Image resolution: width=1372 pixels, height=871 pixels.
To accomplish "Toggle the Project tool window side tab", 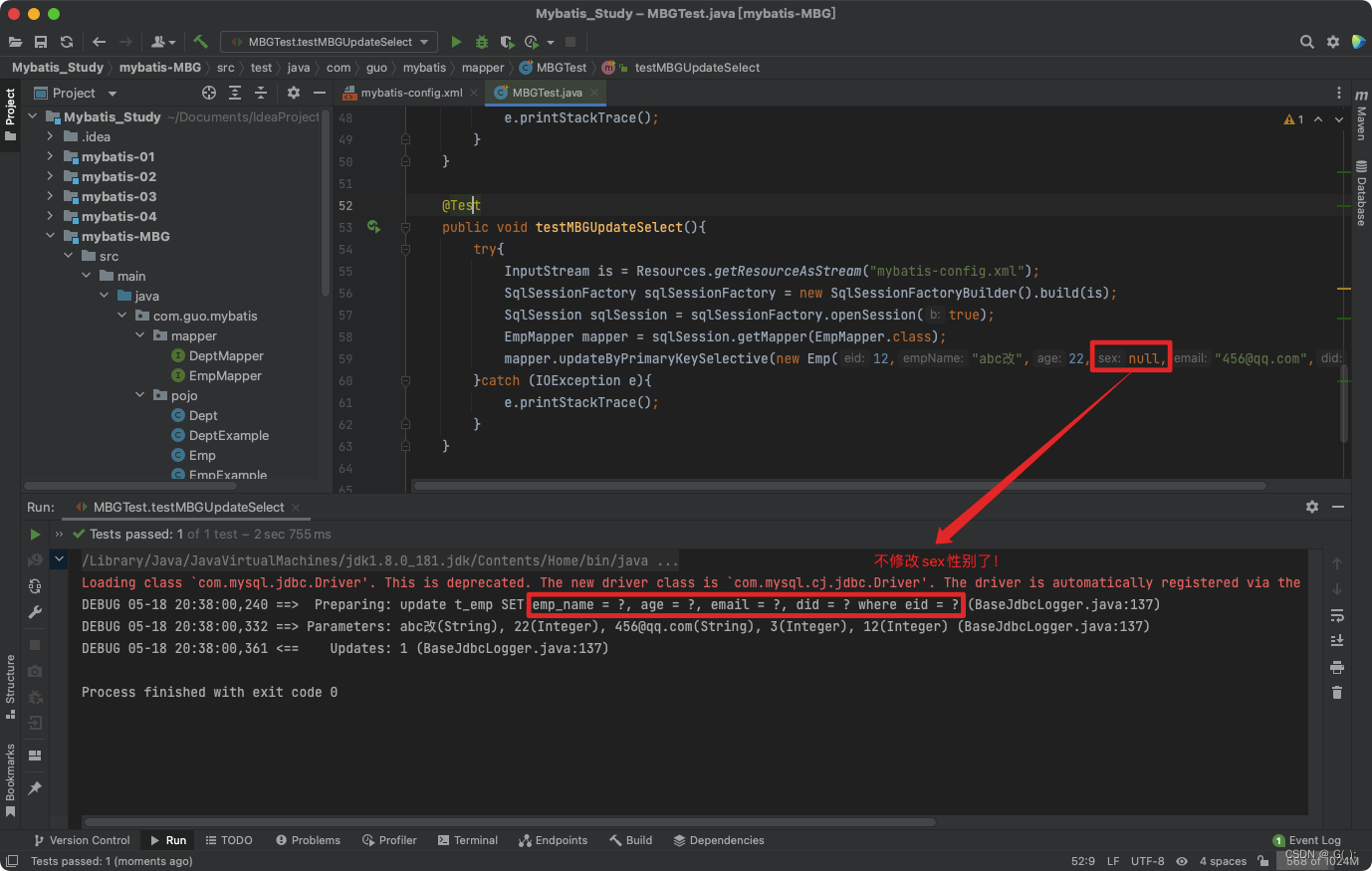I will pos(10,113).
